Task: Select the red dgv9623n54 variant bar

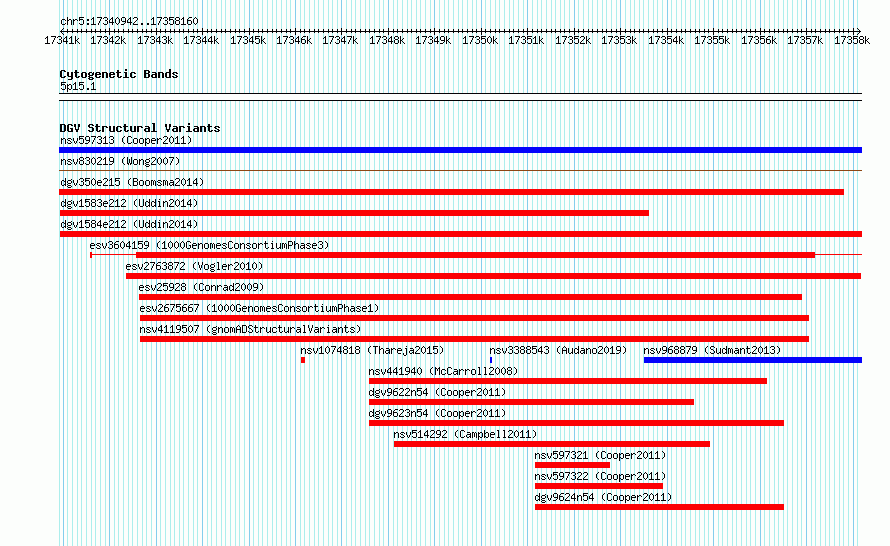Action: pyautogui.click(x=576, y=423)
